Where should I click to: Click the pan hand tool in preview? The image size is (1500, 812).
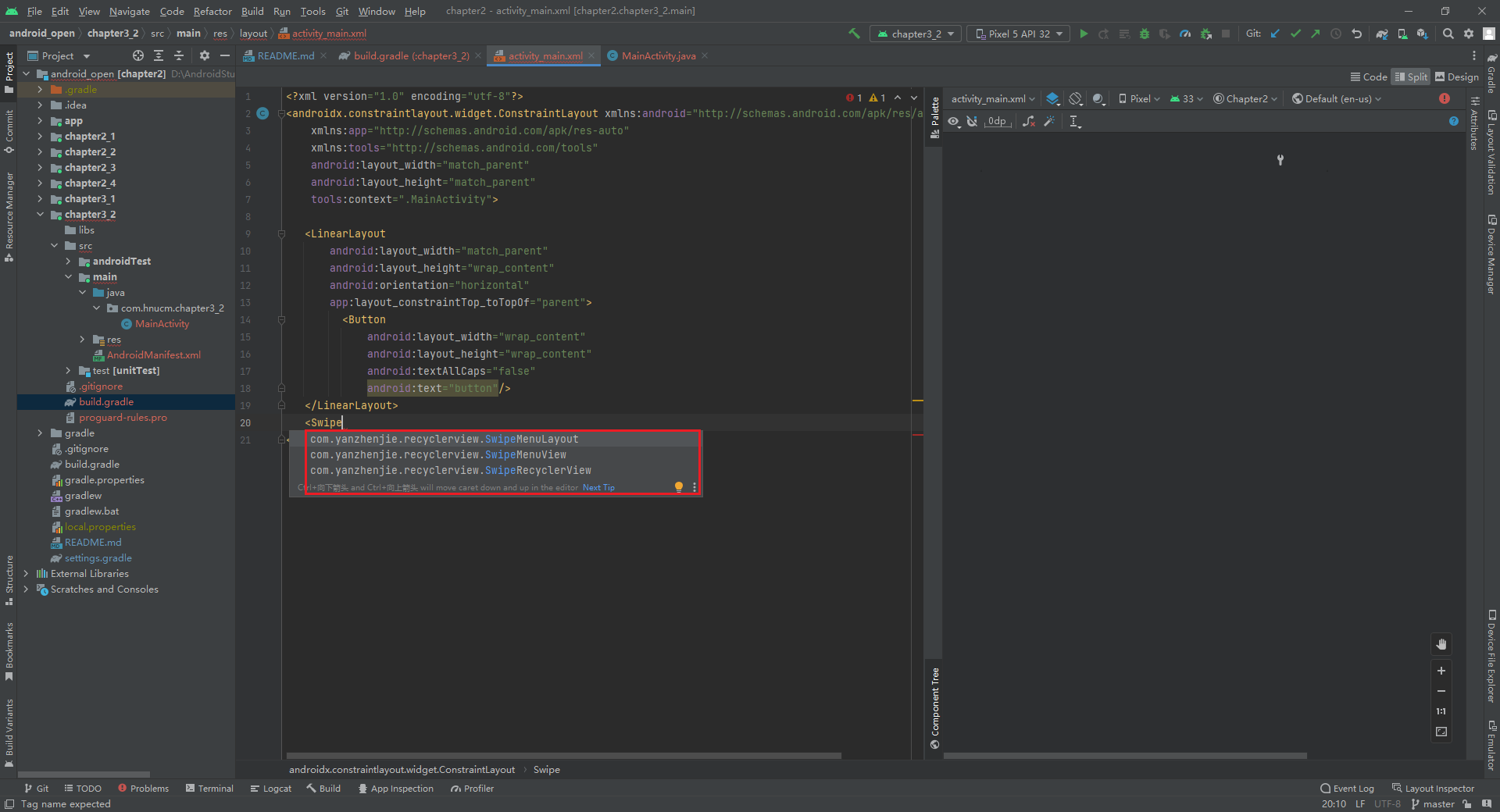(1441, 644)
